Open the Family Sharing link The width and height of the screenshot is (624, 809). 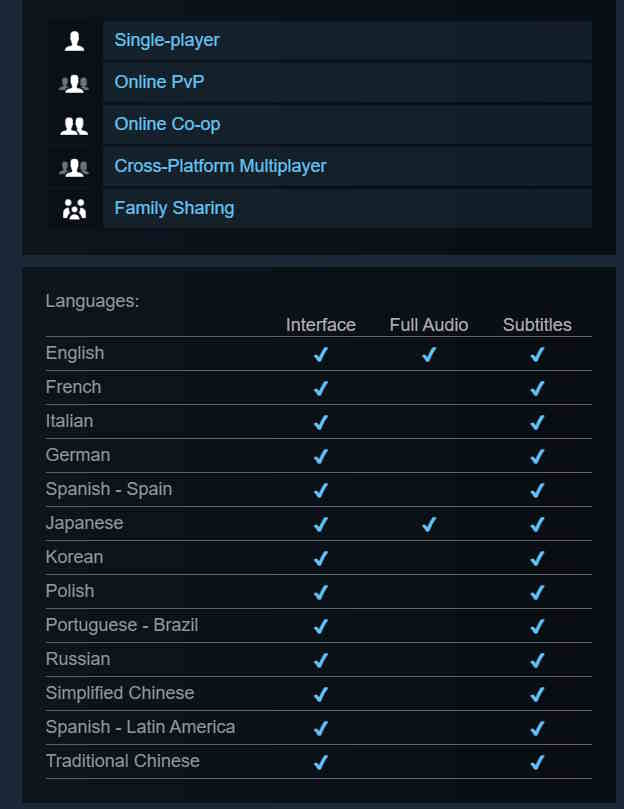pos(174,209)
